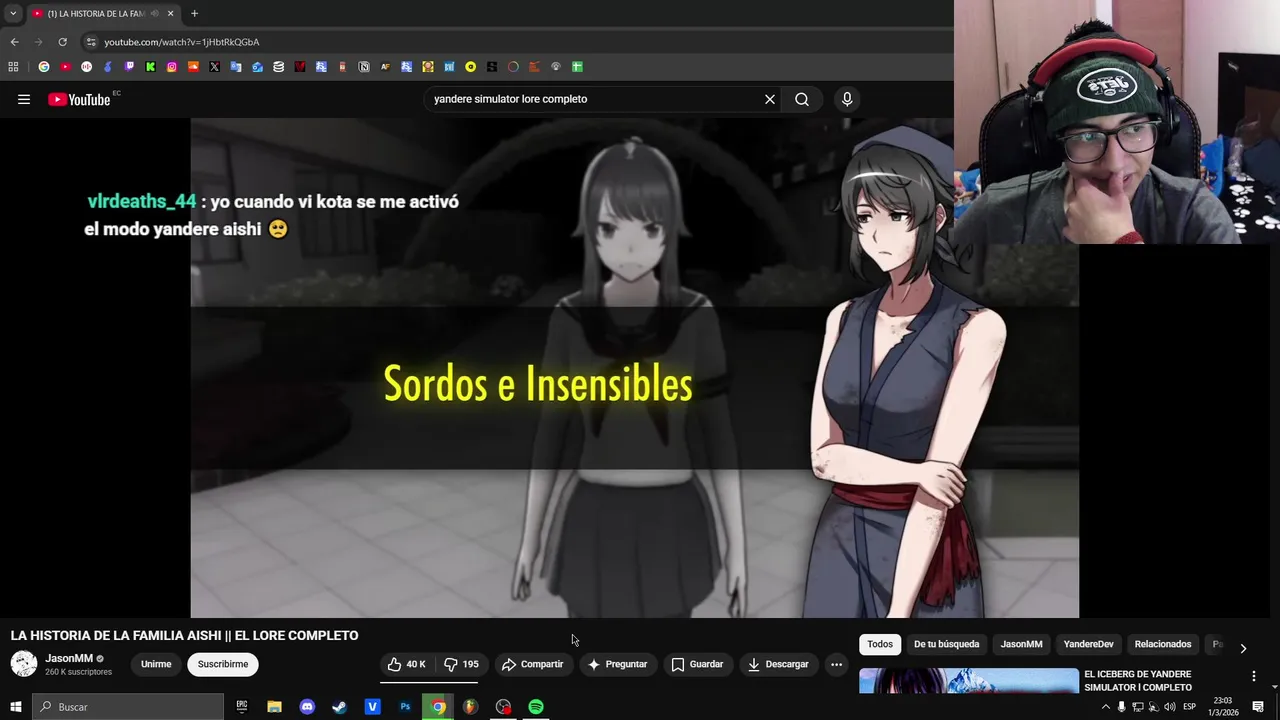Image resolution: width=1280 pixels, height=720 pixels.
Task: Reload the YouTube page
Action: [x=62, y=42]
